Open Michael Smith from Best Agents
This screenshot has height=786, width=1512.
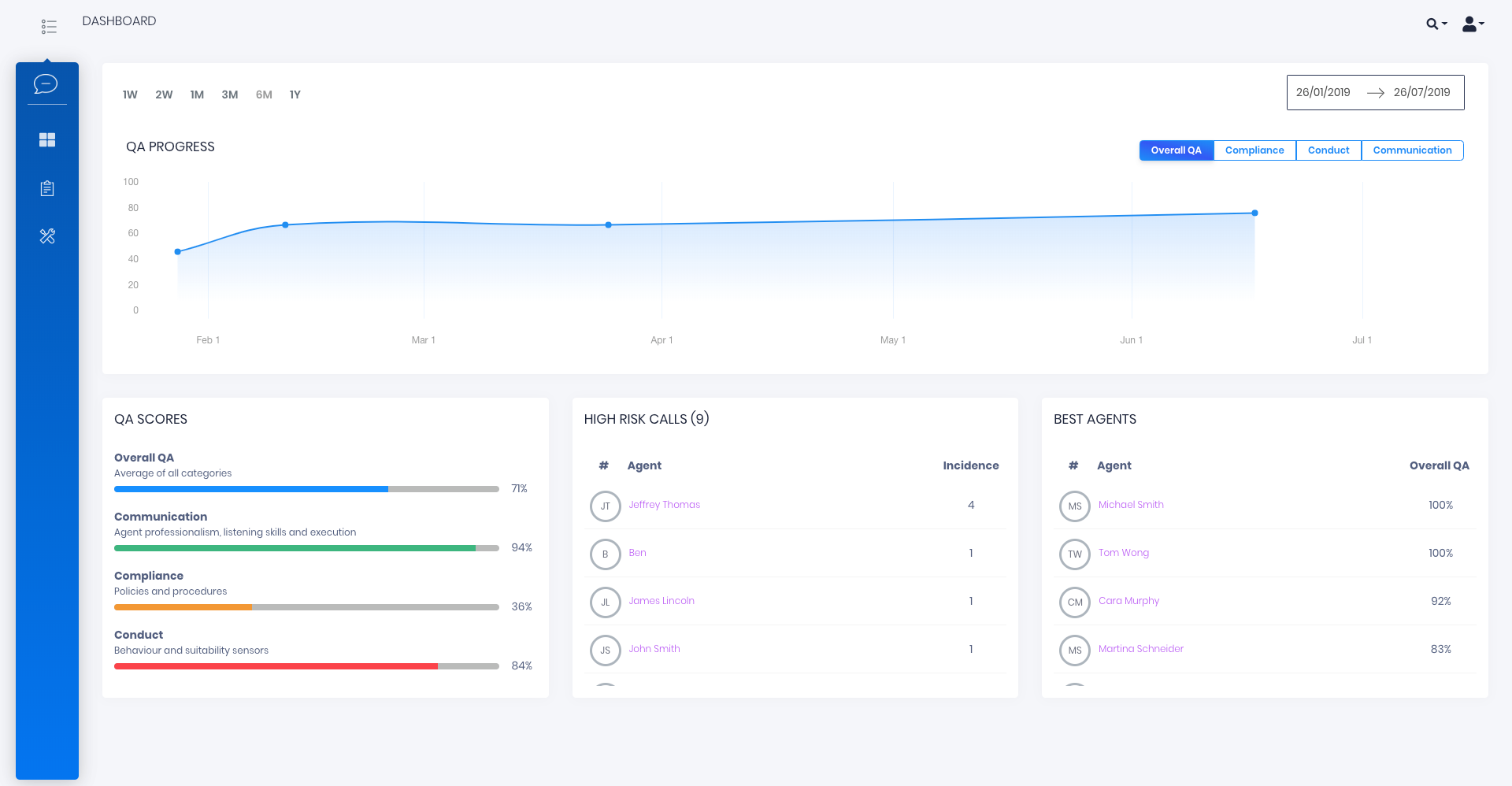coord(1131,505)
